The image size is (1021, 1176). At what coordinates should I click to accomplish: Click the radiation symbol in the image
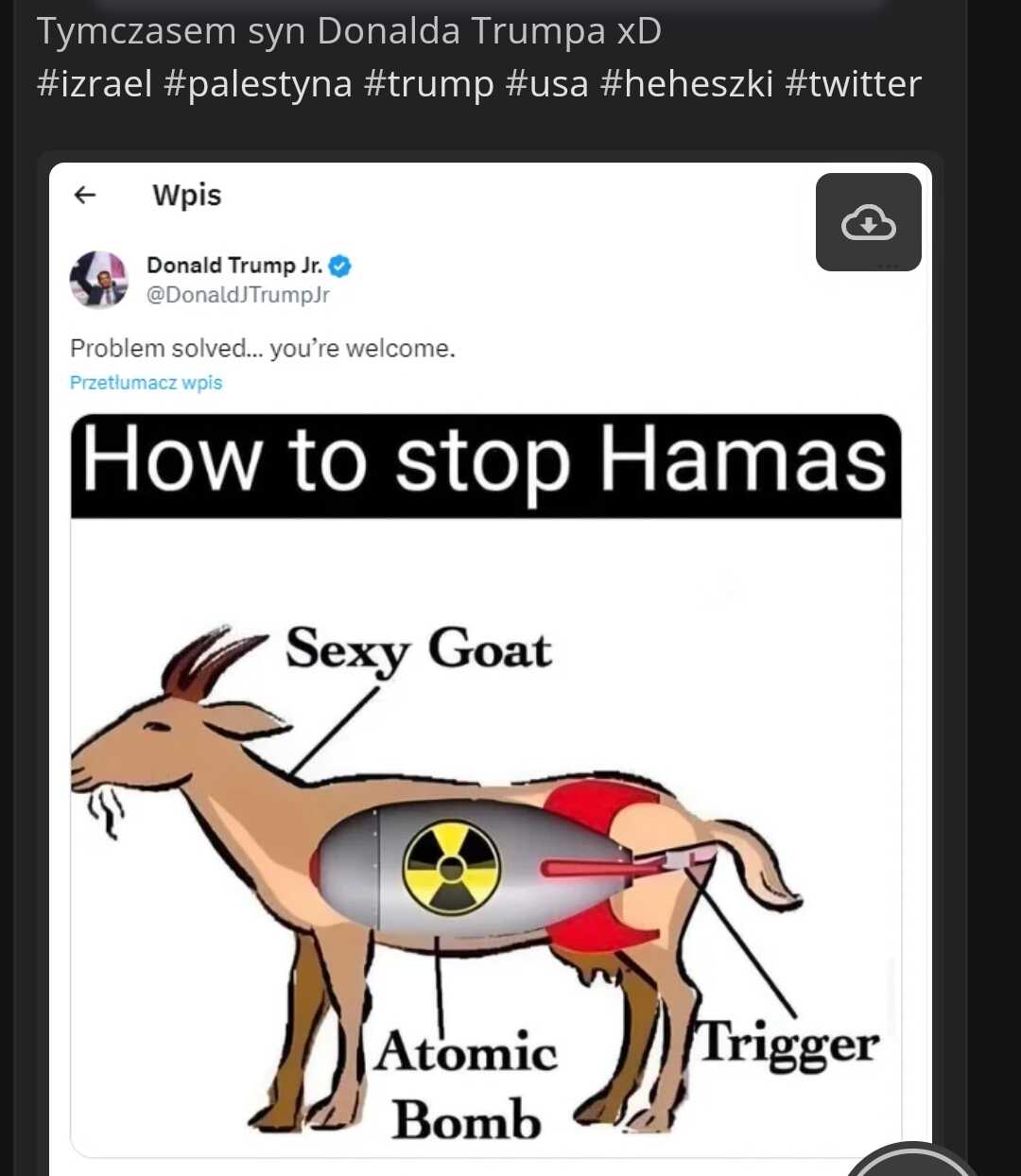(451, 867)
